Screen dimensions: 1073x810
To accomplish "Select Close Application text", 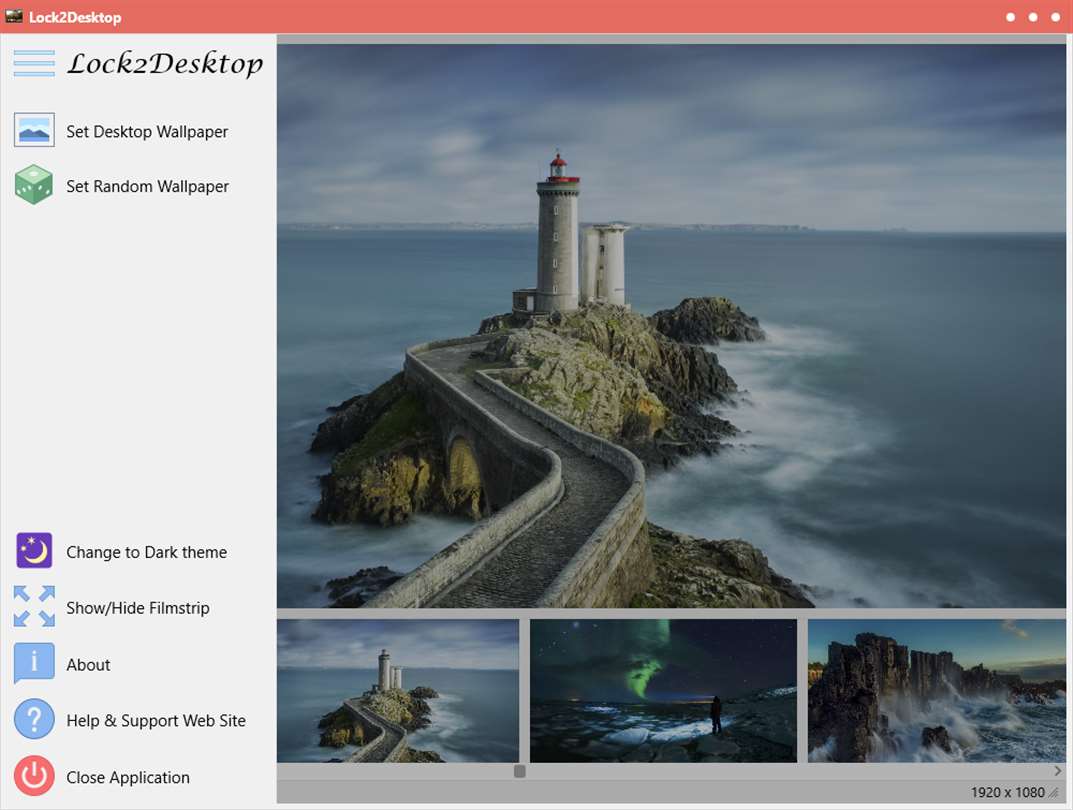I will click(x=128, y=778).
